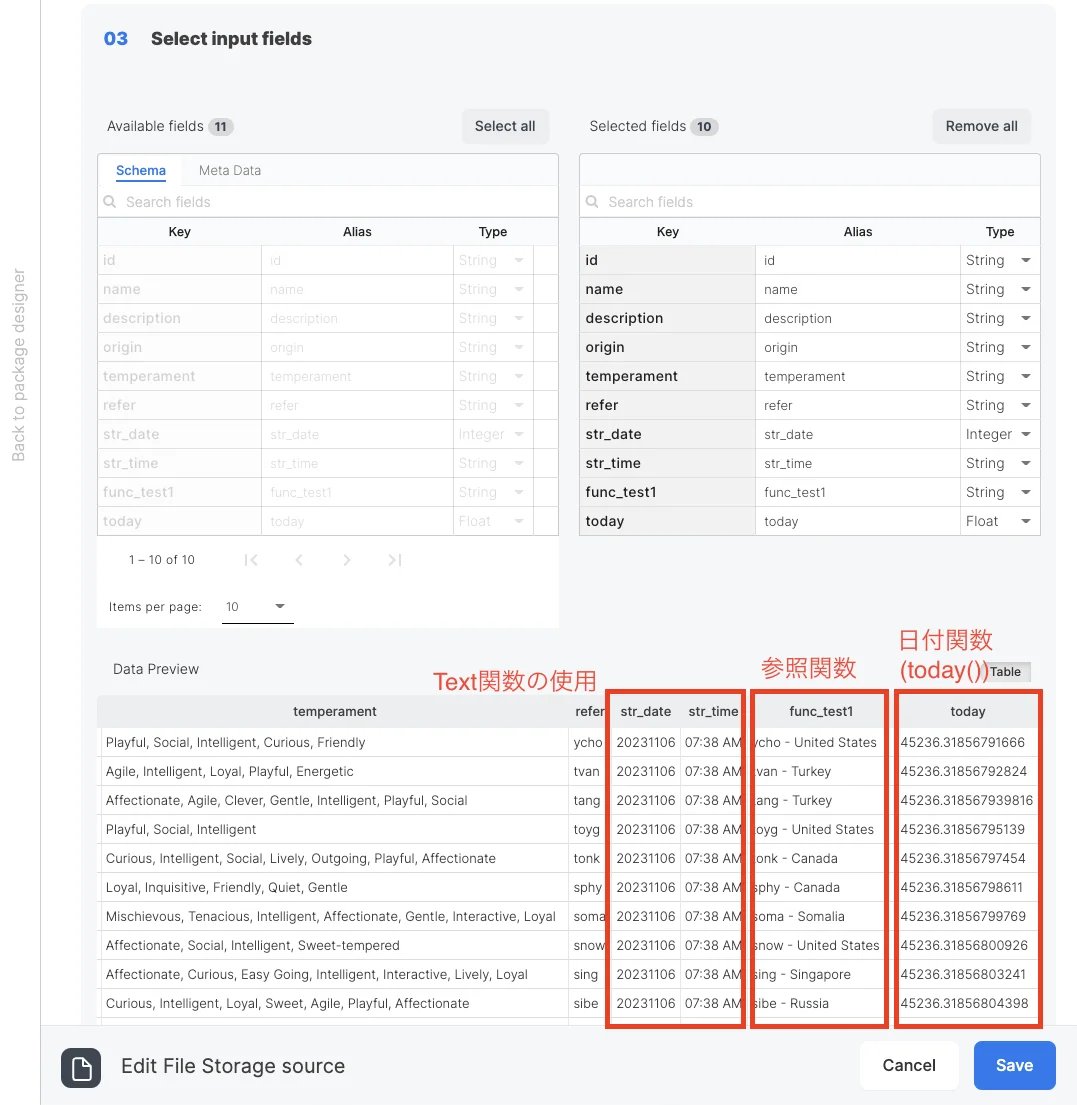Click the Remove all button
This screenshot has height=1105, width=1077.
click(981, 126)
